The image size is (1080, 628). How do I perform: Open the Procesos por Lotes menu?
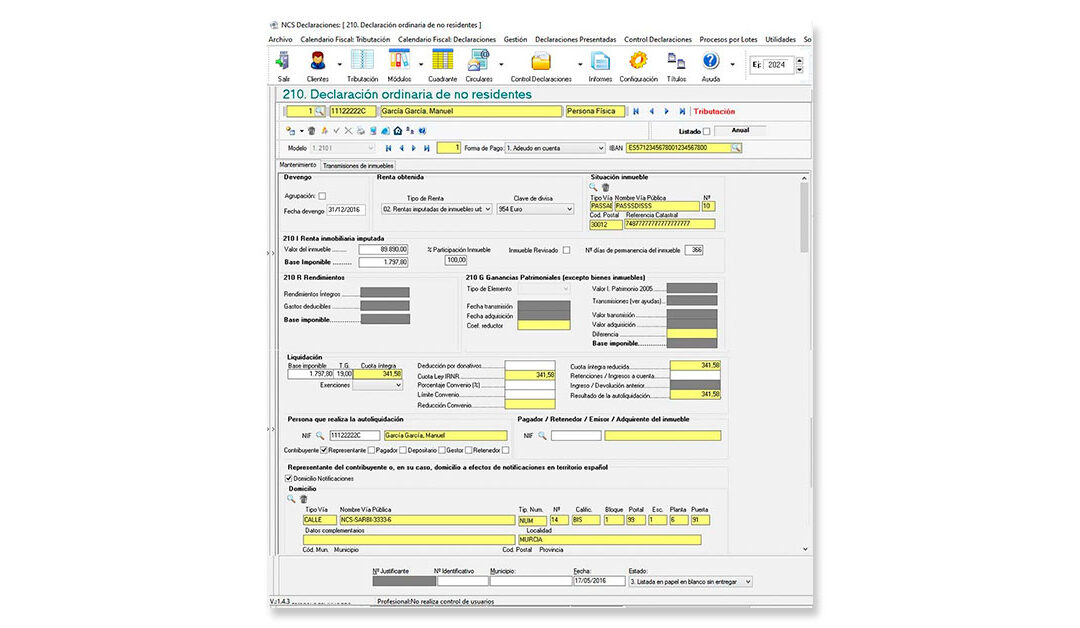point(728,39)
